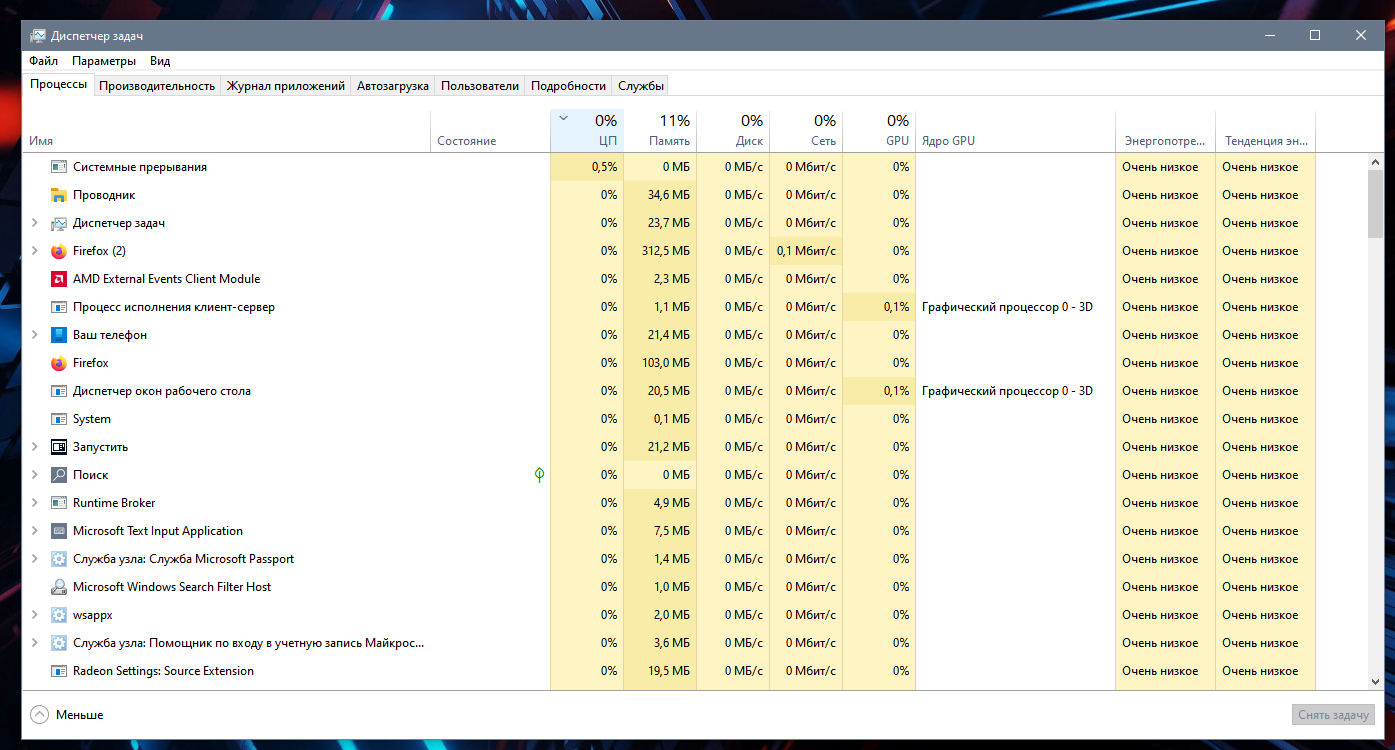Click the Microsoft Text Input Application icon
The height and width of the screenshot is (750, 1395).
pos(58,531)
